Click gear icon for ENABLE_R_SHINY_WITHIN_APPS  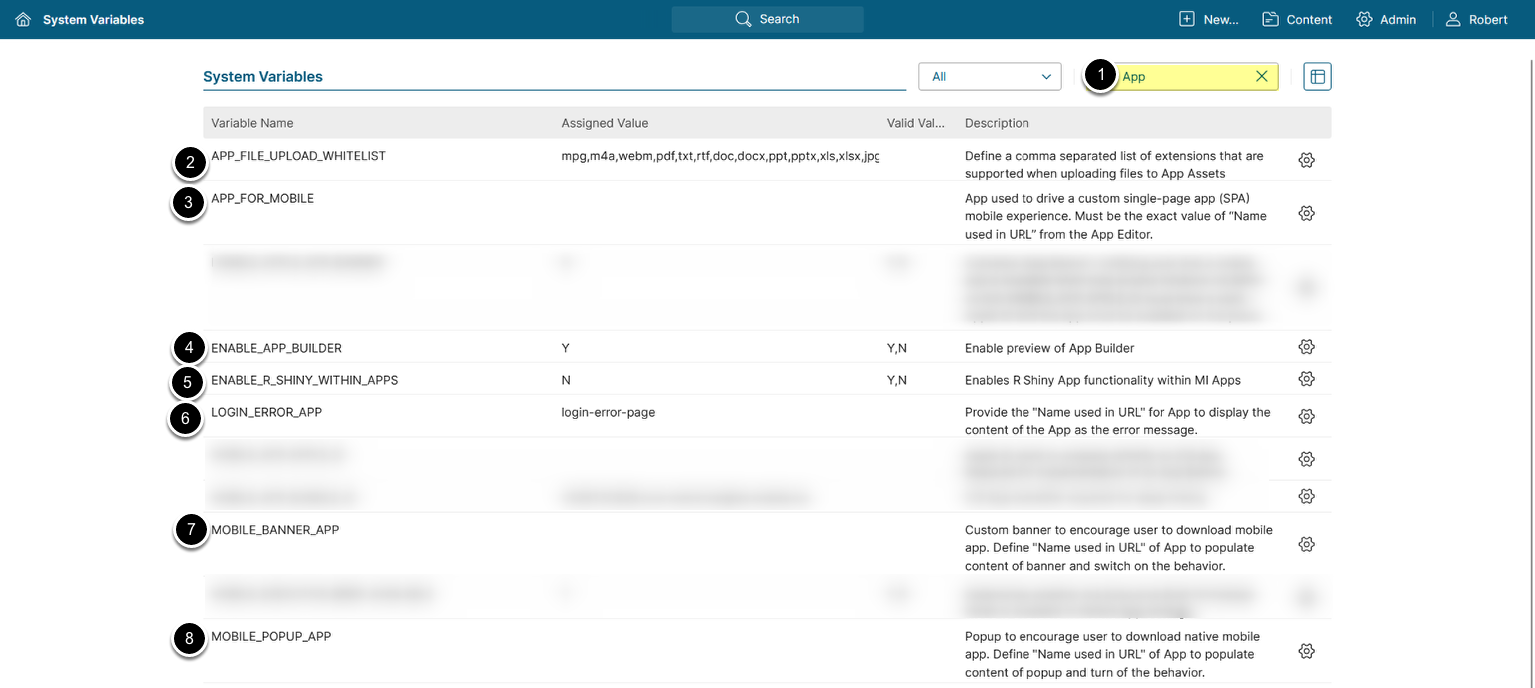coord(1306,379)
